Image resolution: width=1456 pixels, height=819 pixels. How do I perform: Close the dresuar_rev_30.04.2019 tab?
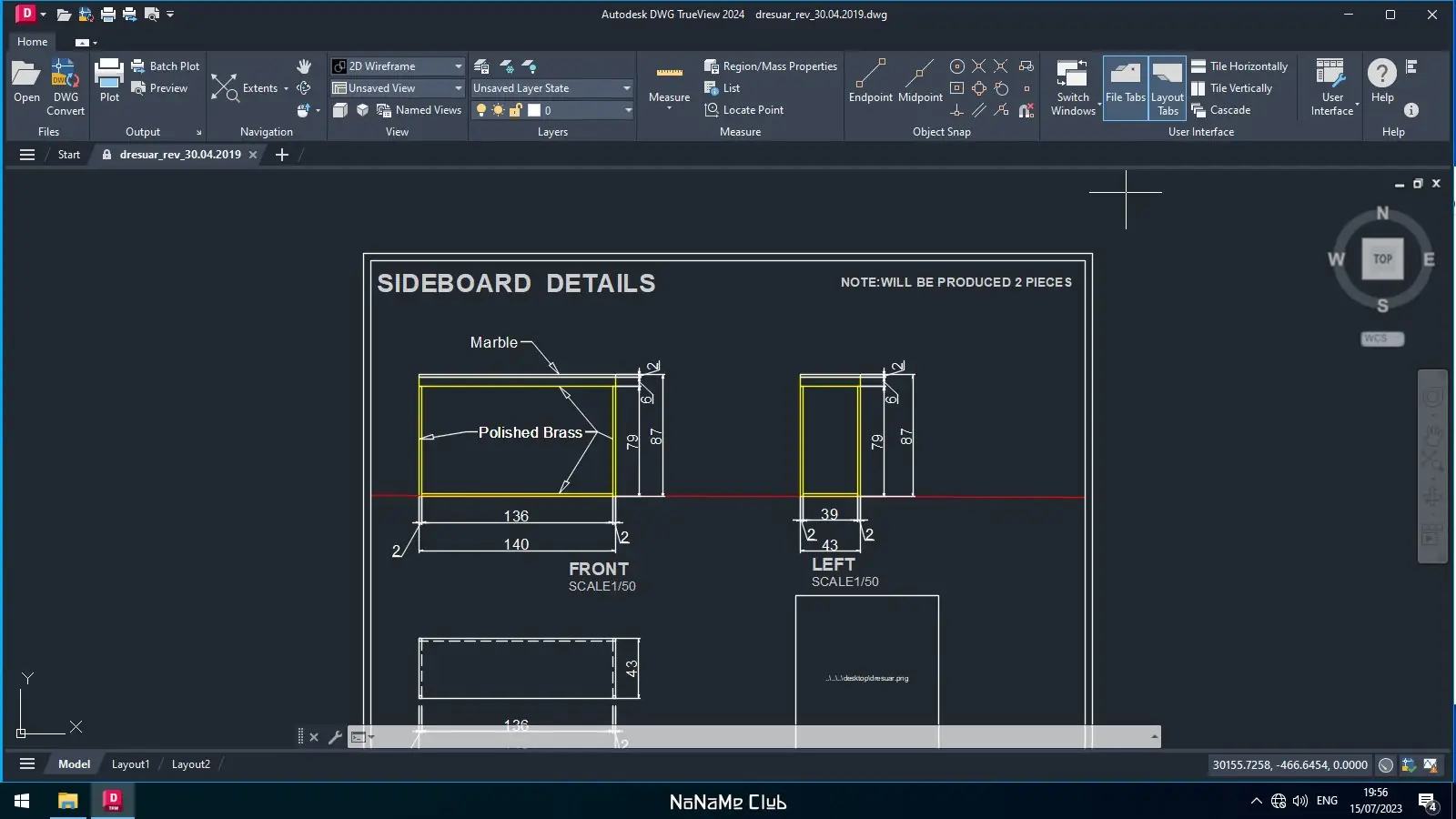(253, 155)
